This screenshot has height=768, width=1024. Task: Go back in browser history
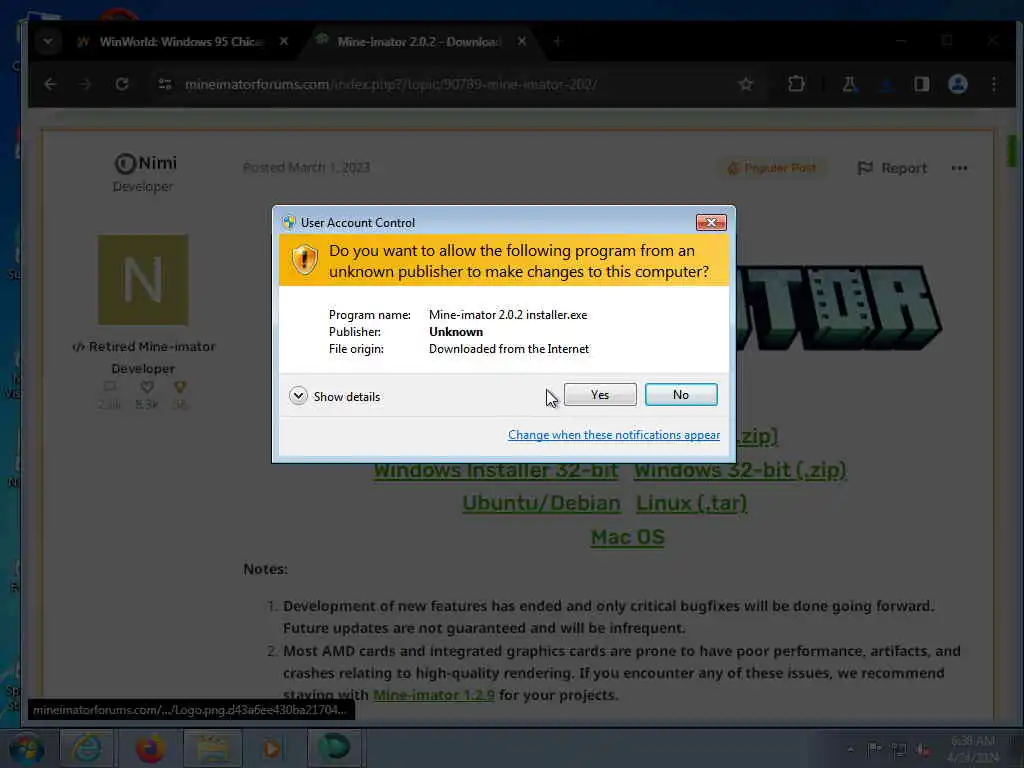pyautogui.click(x=50, y=84)
